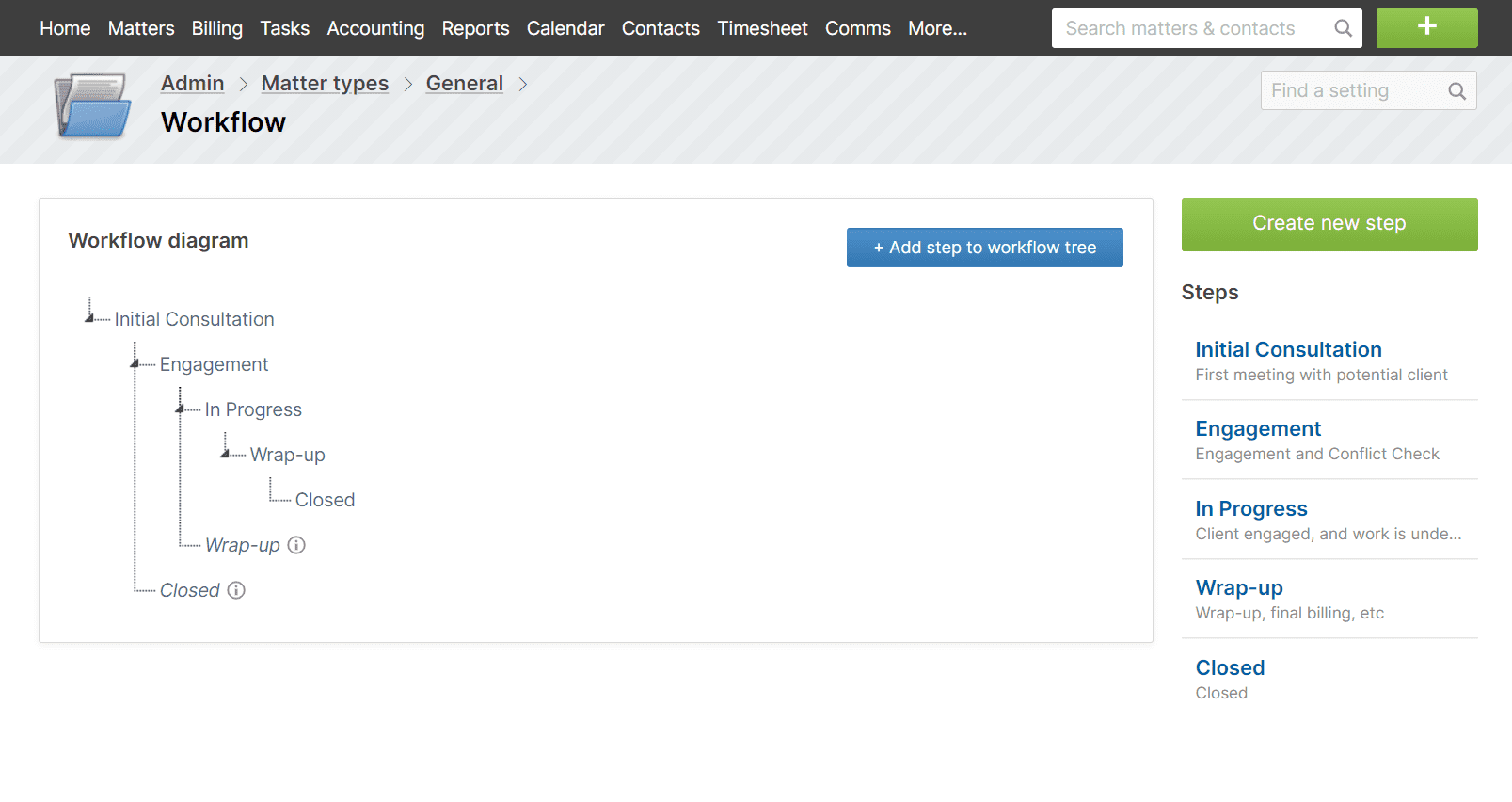Collapse the Engagement tree node arrow

click(135, 363)
